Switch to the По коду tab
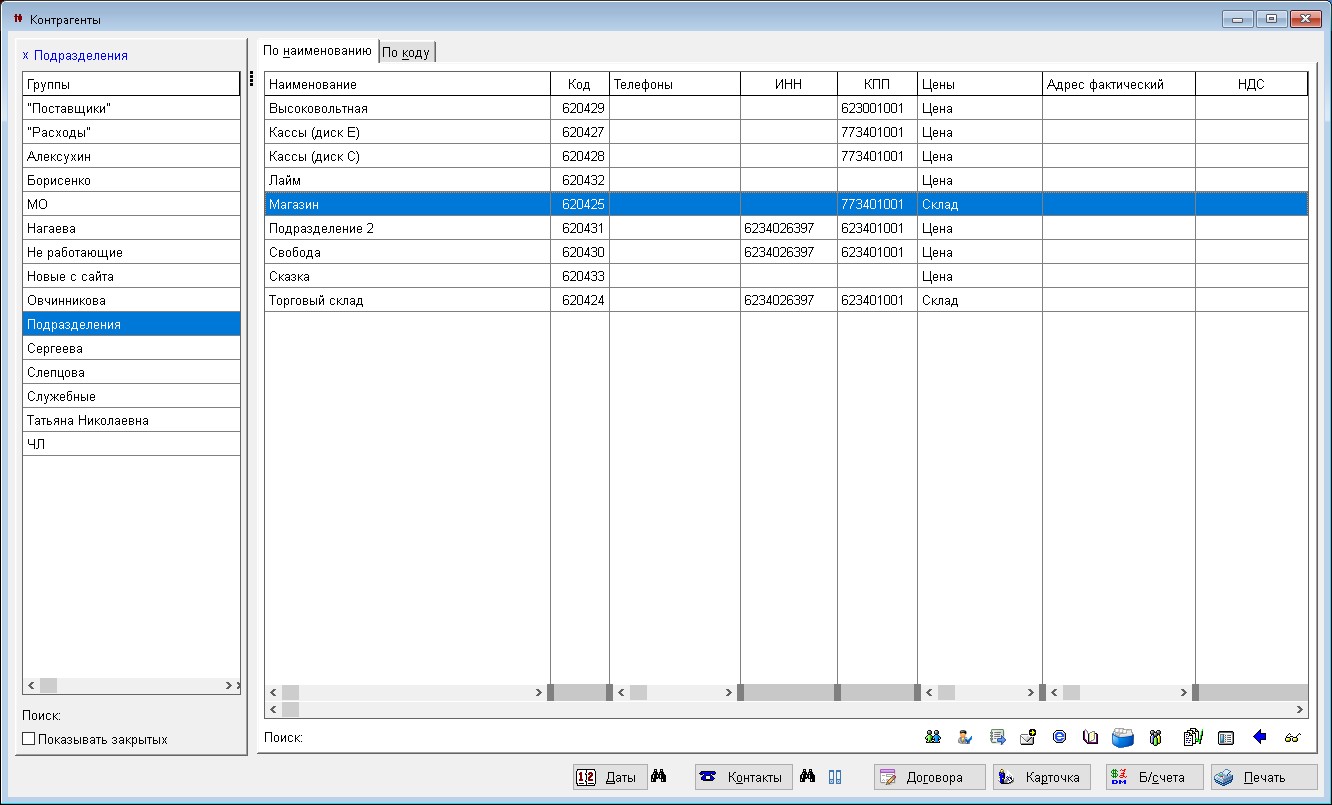 (x=407, y=53)
